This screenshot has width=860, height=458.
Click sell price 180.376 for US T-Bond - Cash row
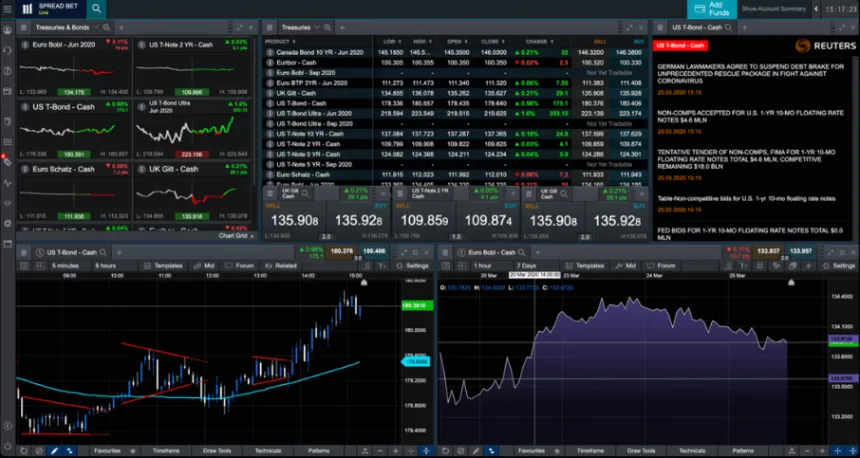[592, 103]
